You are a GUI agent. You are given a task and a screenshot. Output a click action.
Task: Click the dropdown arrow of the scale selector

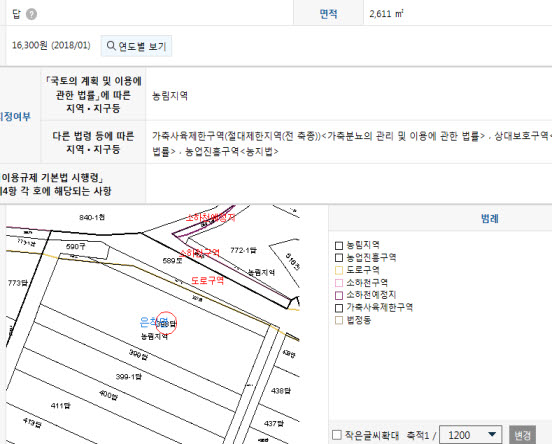[x=492, y=434]
